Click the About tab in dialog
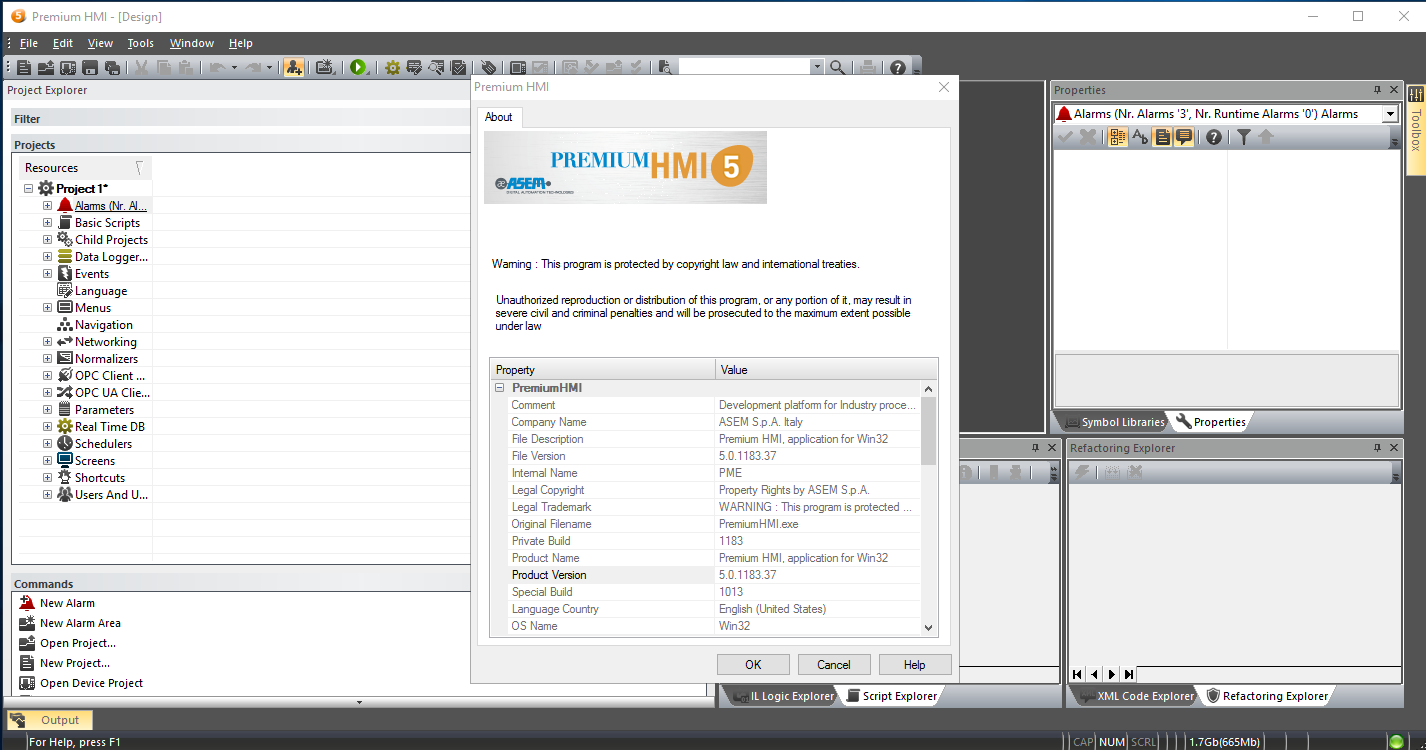This screenshot has width=1426, height=750. click(x=499, y=117)
